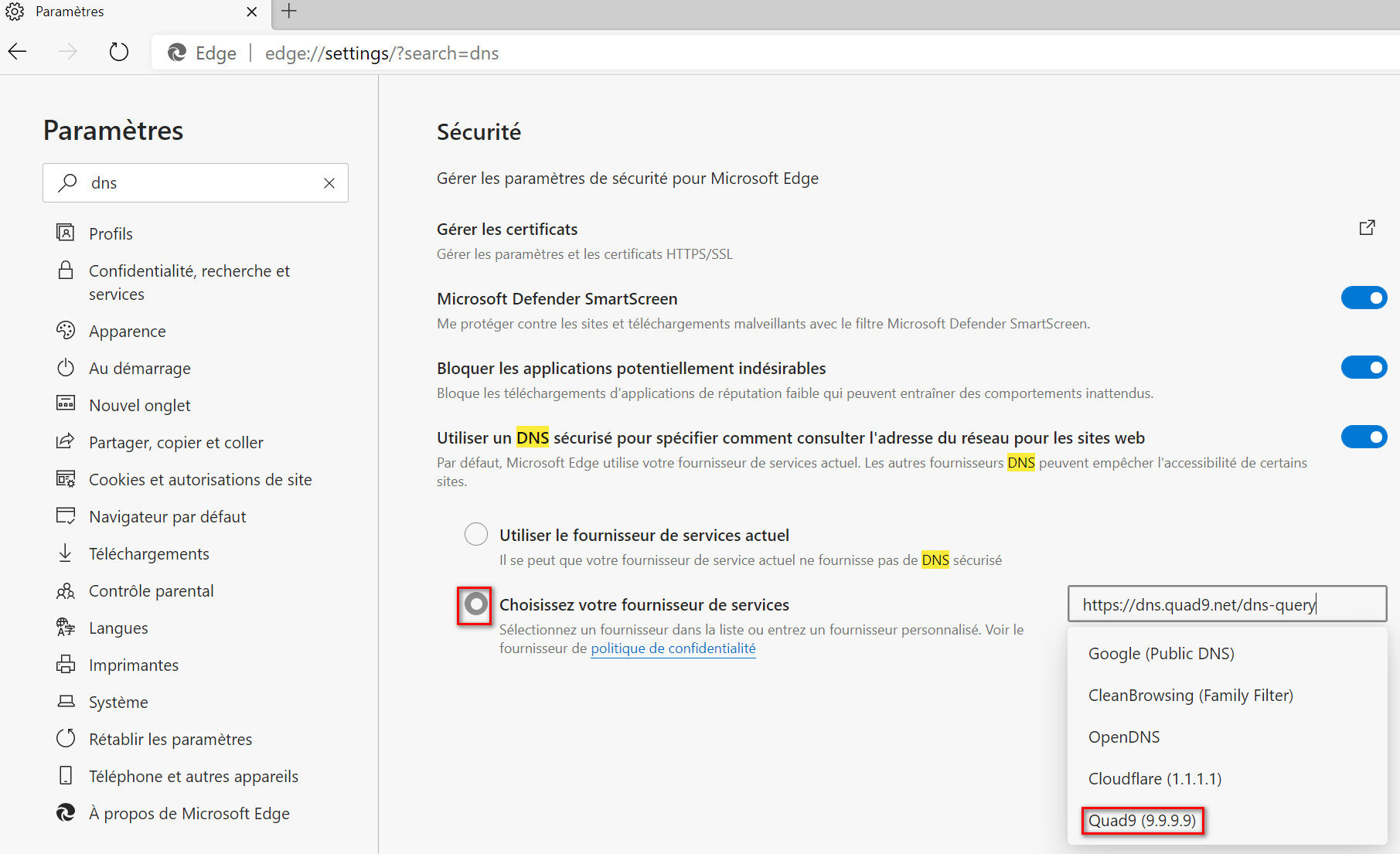The width and height of the screenshot is (1400, 854).
Task: Choose Quad9 (9.9.9.9) from the provider list
Action: pyautogui.click(x=1142, y=820)
